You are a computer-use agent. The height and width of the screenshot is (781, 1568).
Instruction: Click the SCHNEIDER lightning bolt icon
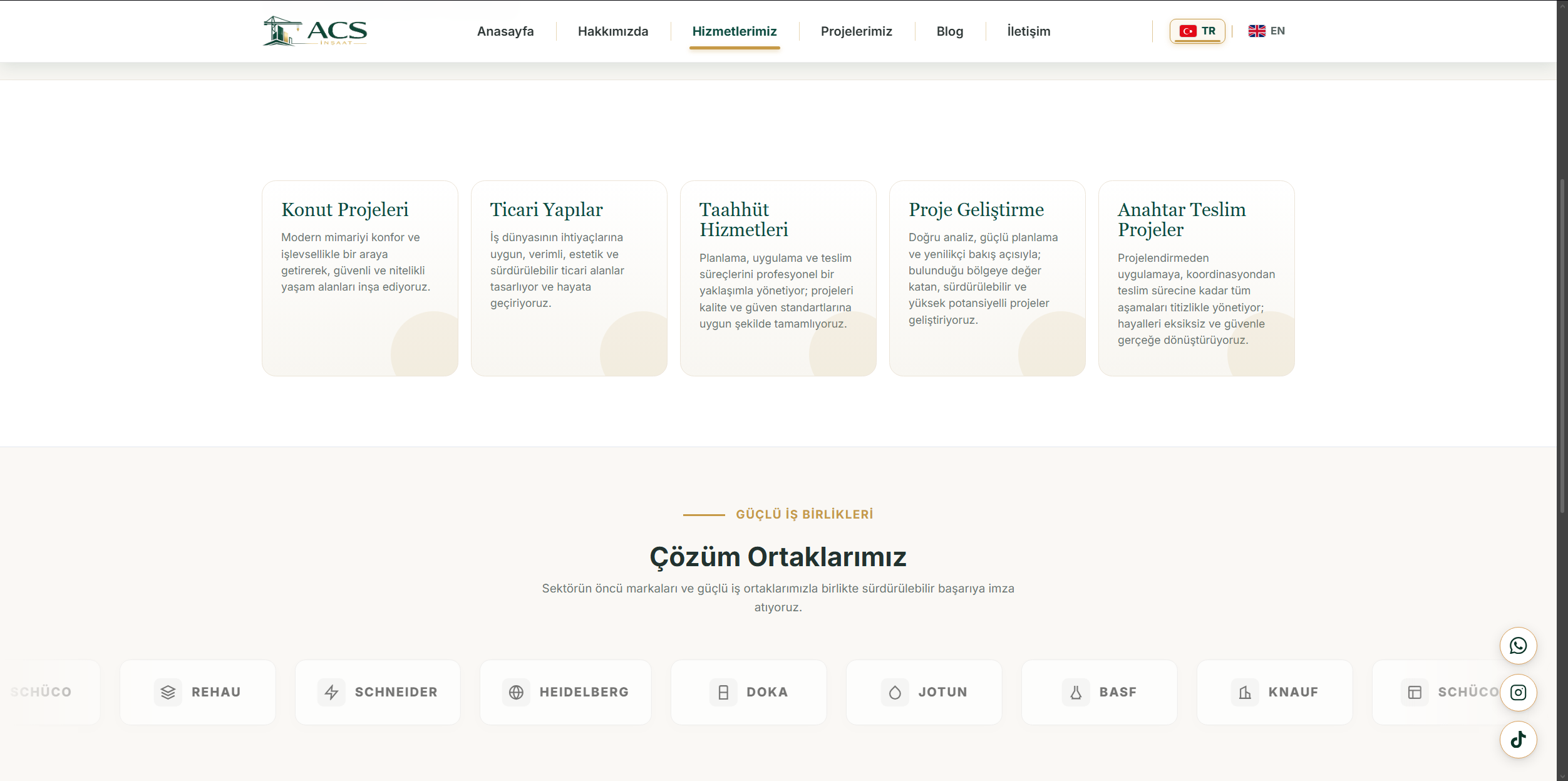[331, 692]
